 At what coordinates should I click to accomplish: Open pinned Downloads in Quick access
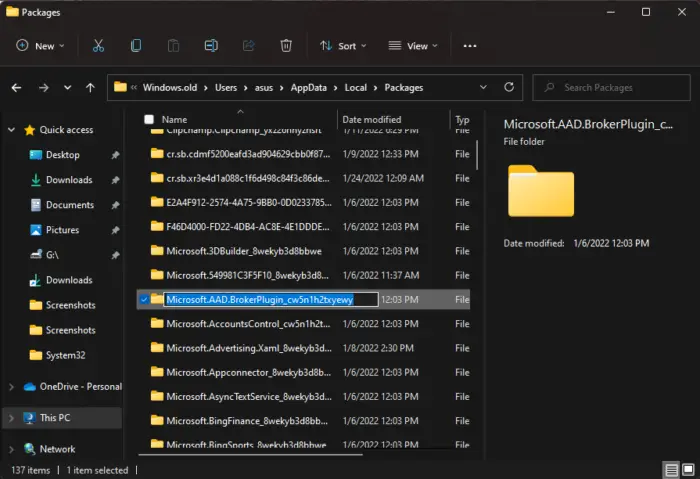tap(69, 180)
